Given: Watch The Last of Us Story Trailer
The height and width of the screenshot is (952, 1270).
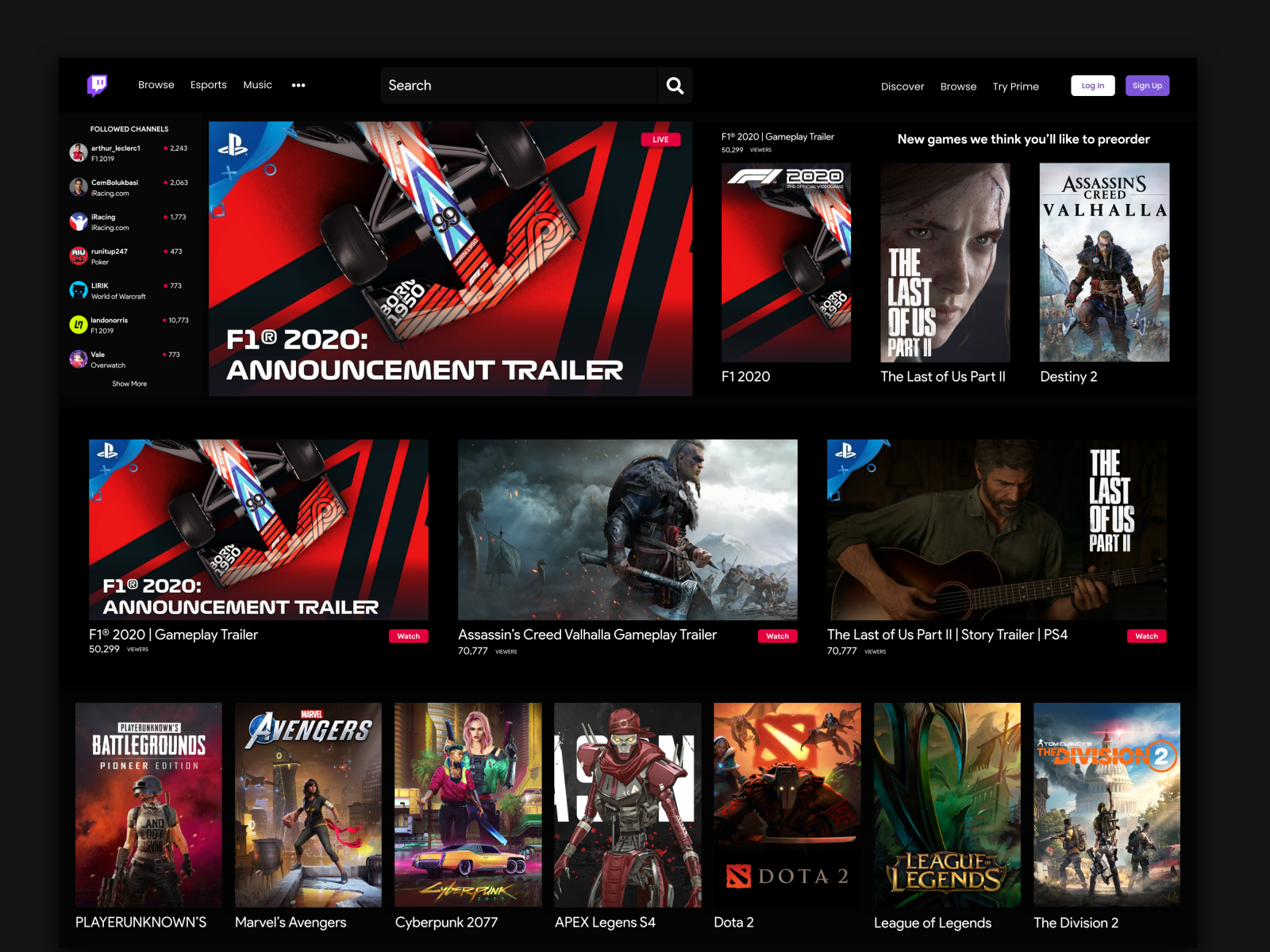Looking at the screenshot, I should (1147, 636).
